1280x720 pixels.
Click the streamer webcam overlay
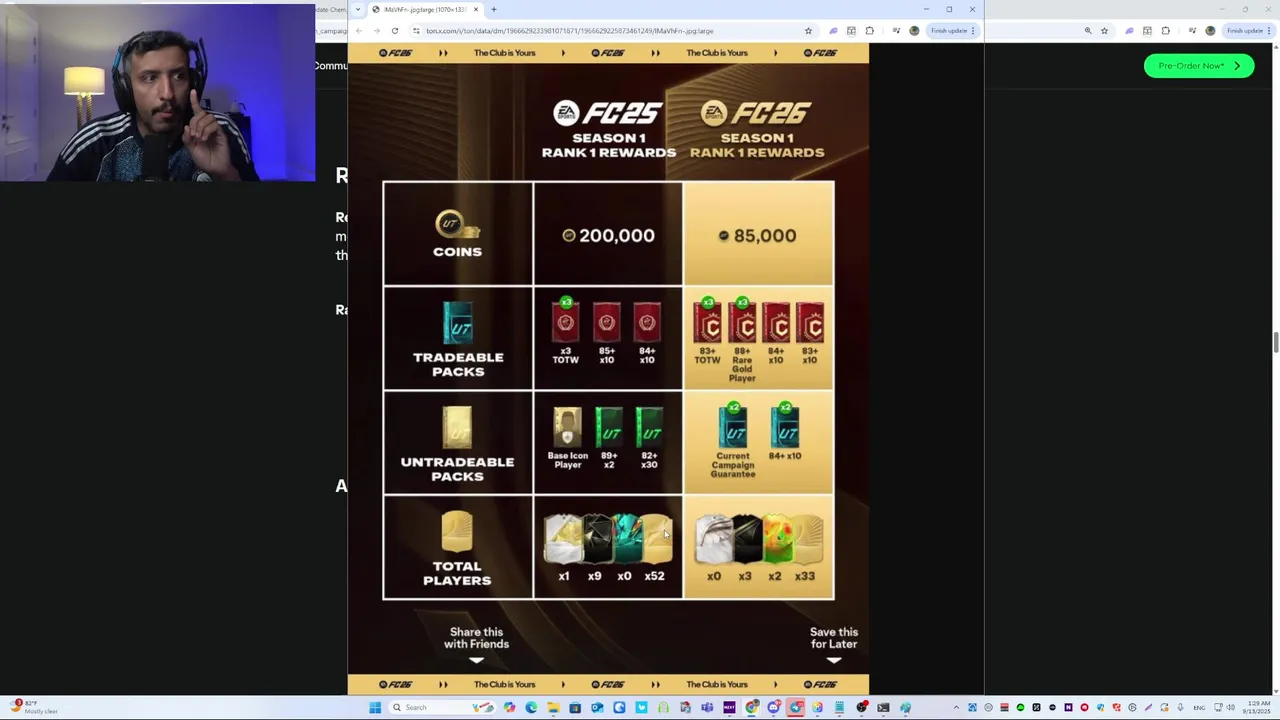pos(158,93)
